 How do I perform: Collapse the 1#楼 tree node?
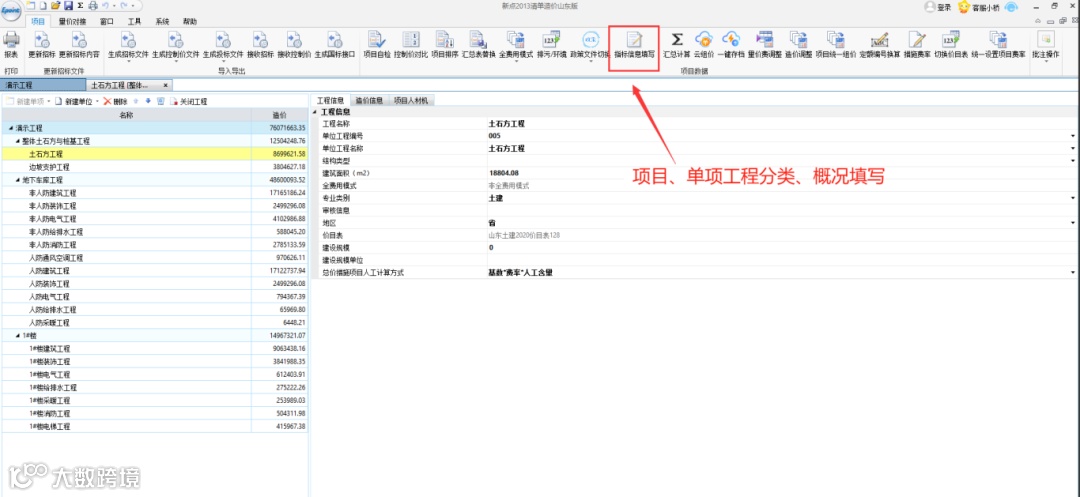pos(17,335)
